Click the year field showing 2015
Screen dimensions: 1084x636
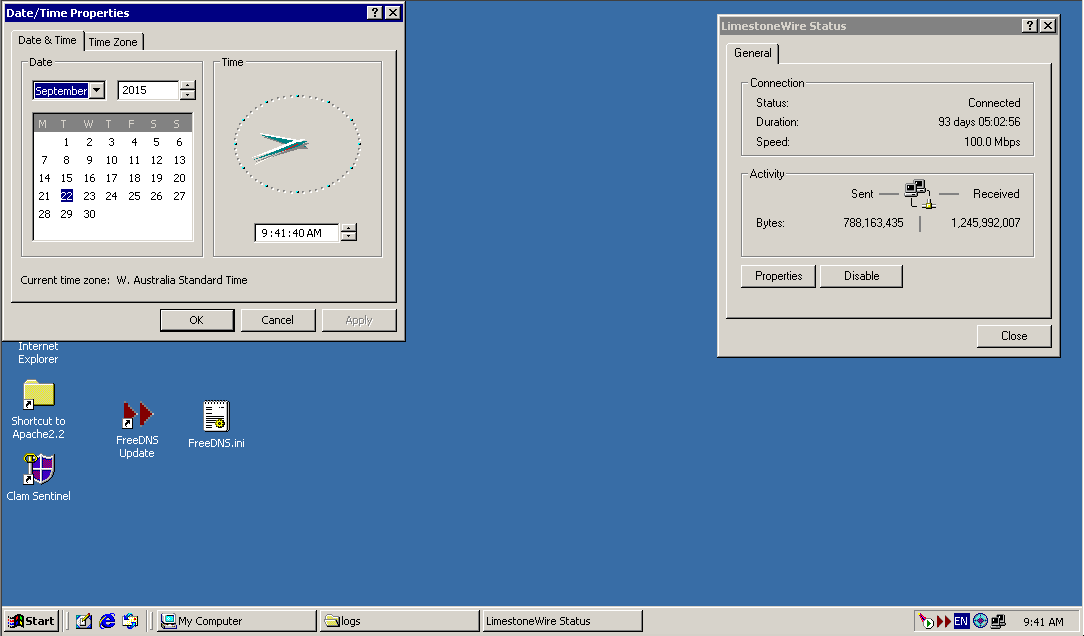click(148, 91)
